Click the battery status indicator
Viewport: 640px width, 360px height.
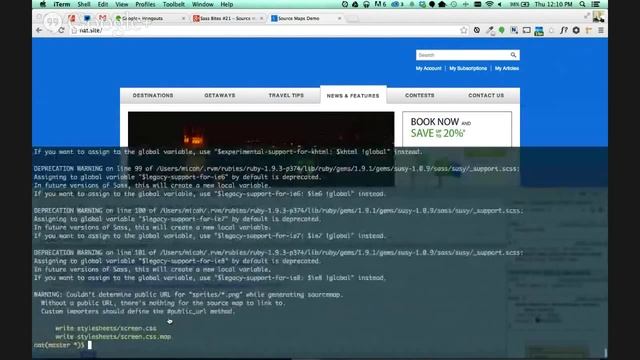click(x=520, y=4)
